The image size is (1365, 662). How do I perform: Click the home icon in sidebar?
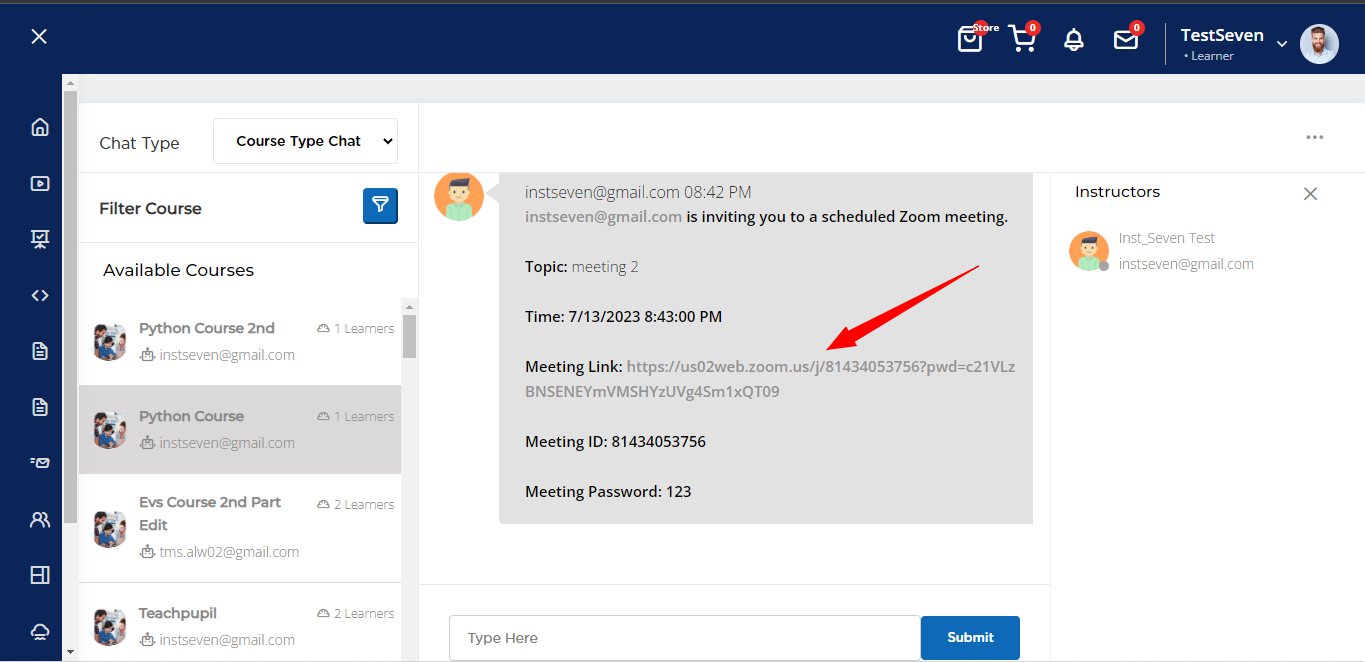pos(40,127)
